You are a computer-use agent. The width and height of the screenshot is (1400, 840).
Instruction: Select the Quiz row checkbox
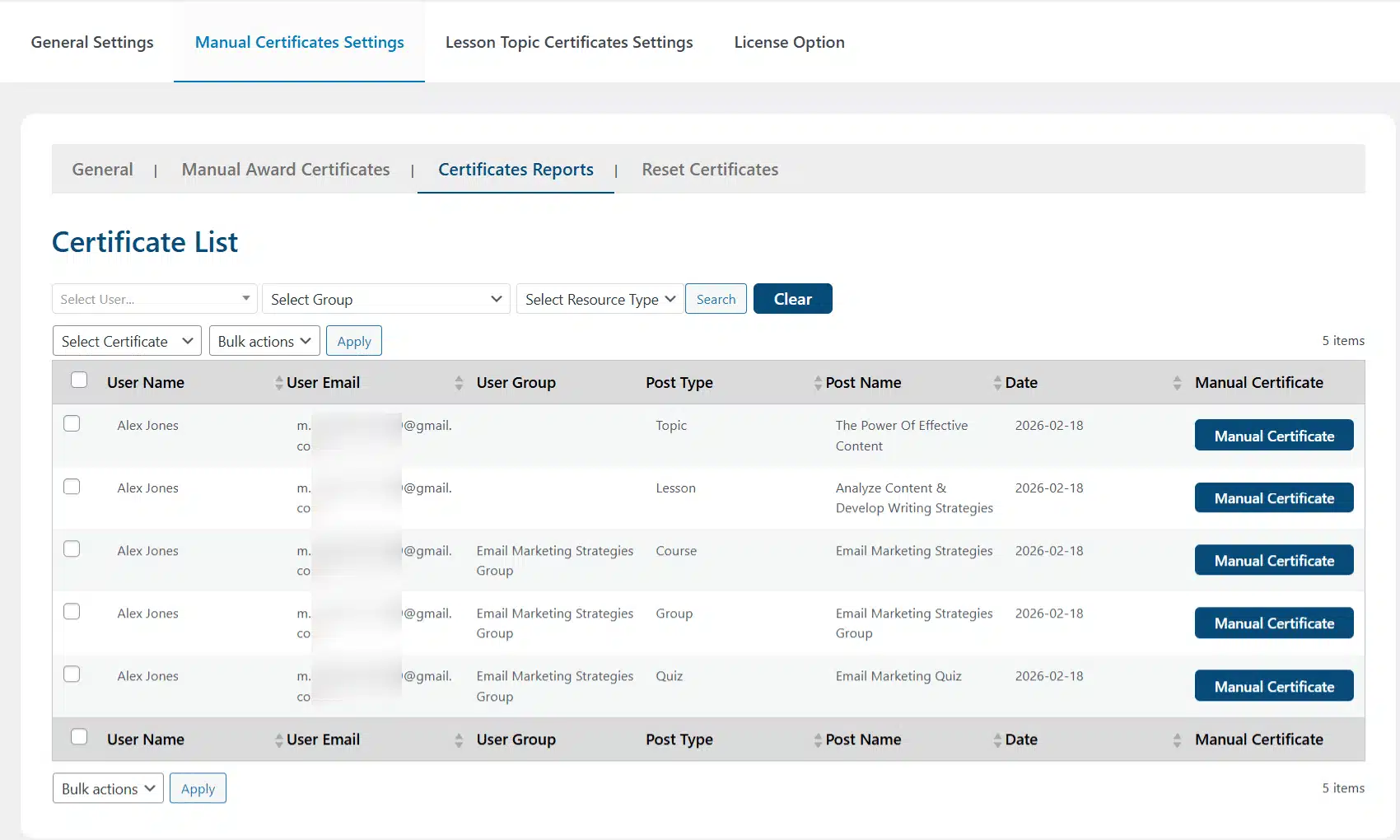coord(72,674)
